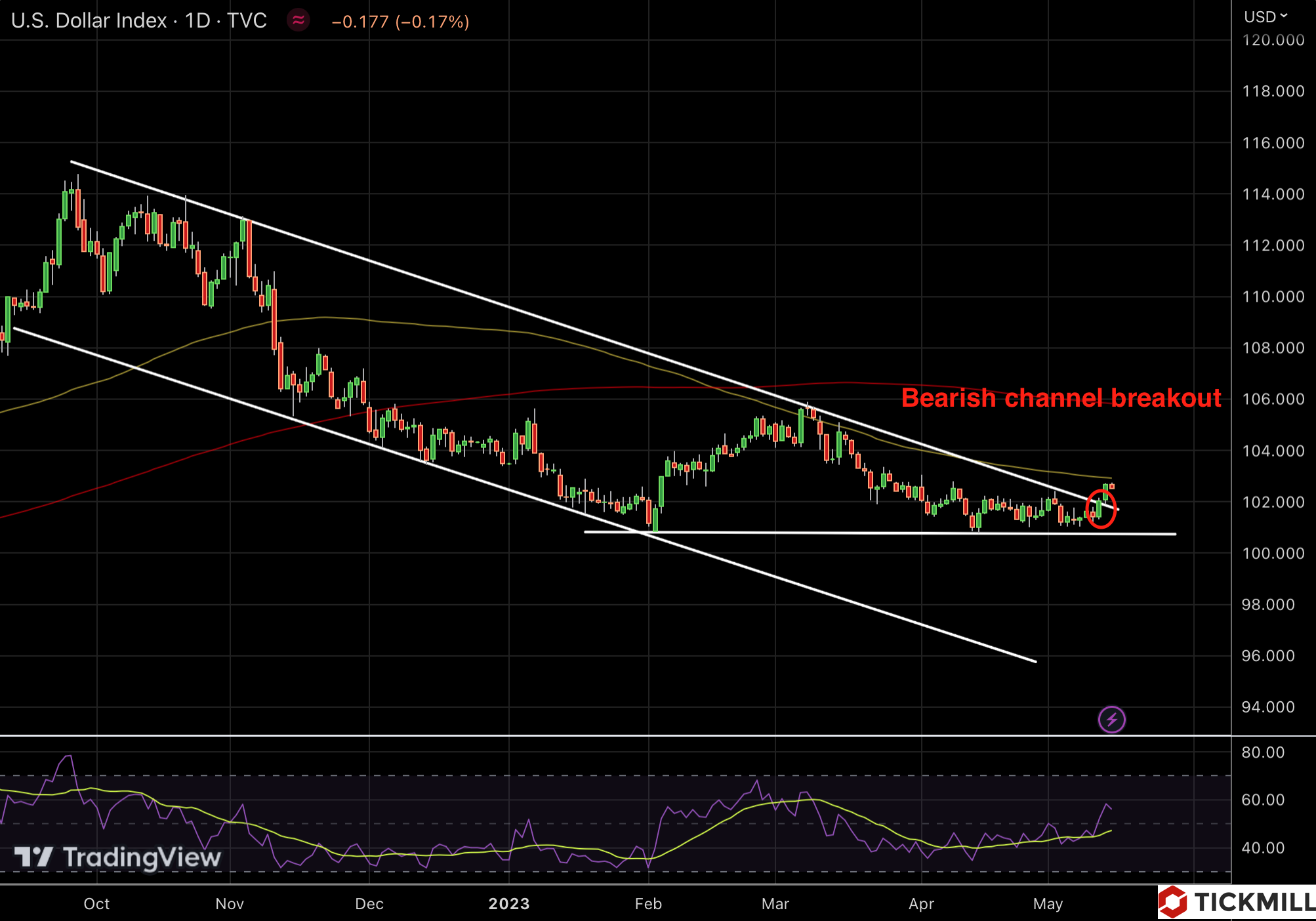Select the Bearish channel breakout text label
The height and width of the screenshot is (921, 1316).
1061,398
